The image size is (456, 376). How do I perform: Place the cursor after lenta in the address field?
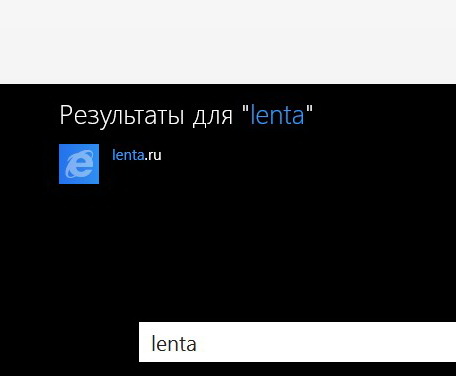pyautogui.click(x=197, y=344)
